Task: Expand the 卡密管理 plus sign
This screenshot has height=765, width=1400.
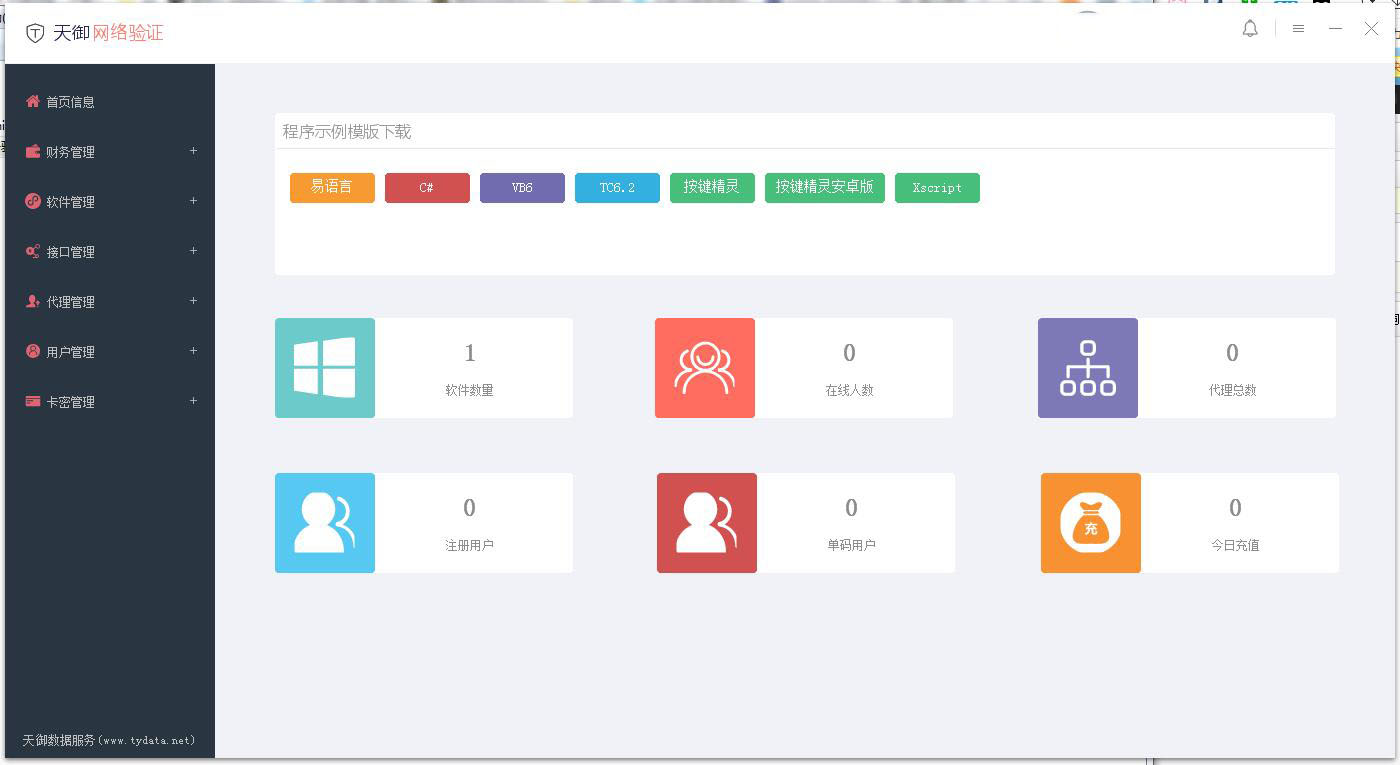Action: 193,401
